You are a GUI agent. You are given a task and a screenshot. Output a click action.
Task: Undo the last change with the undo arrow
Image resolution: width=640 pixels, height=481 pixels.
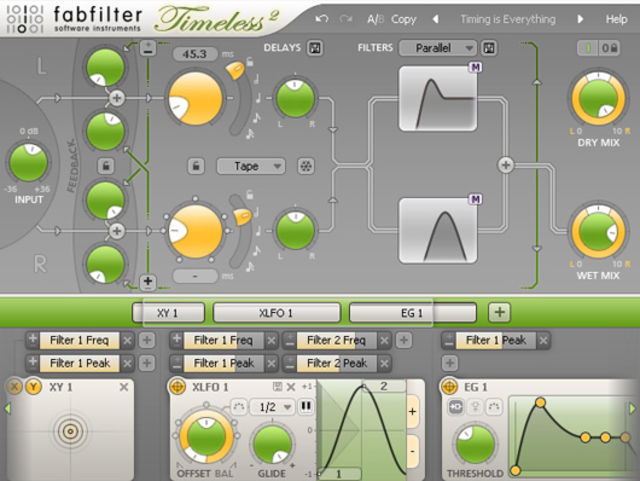tap(322, 19)
